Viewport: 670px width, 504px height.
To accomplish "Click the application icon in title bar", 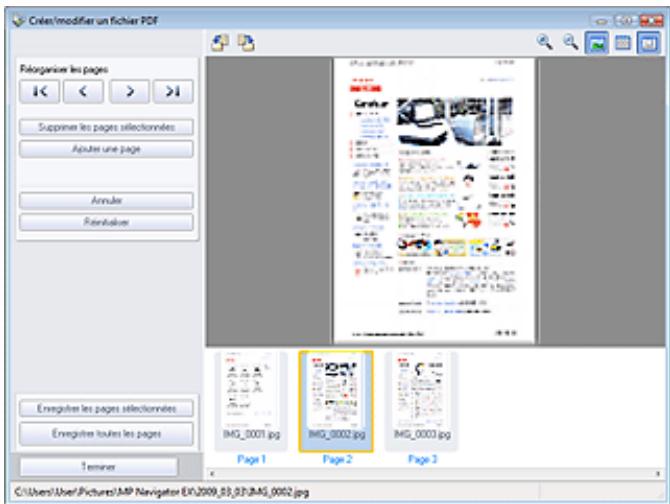I will (x=18, y=20).
